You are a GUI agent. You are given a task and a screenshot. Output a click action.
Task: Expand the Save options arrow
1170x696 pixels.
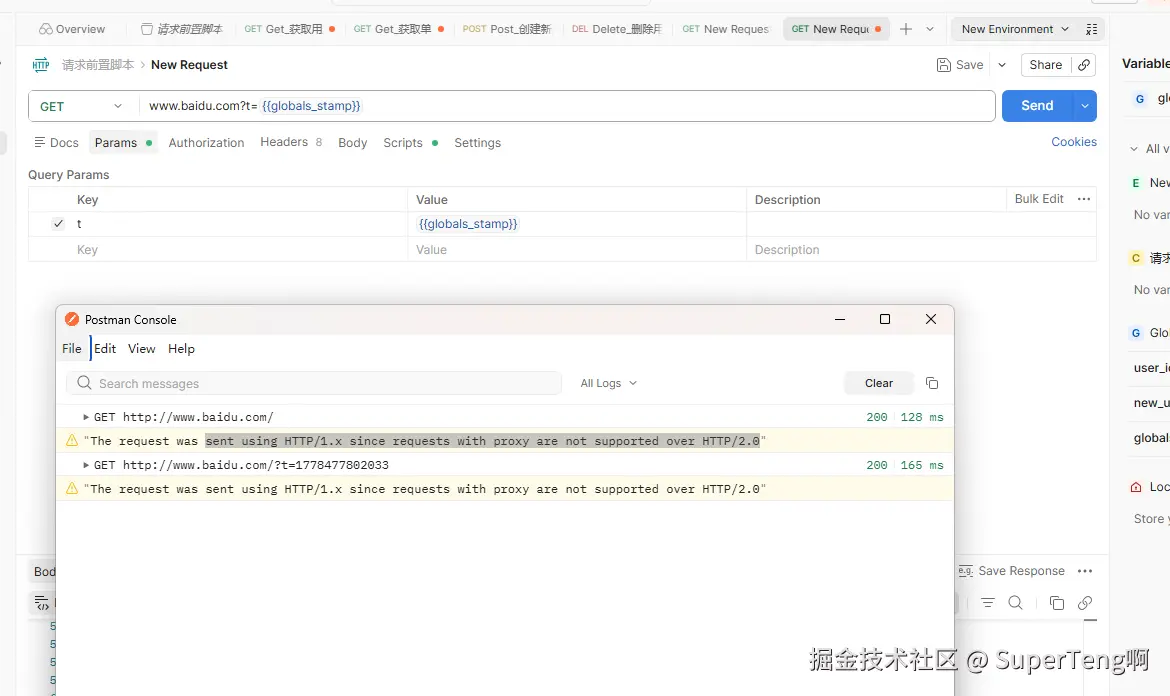[1002, 65]
